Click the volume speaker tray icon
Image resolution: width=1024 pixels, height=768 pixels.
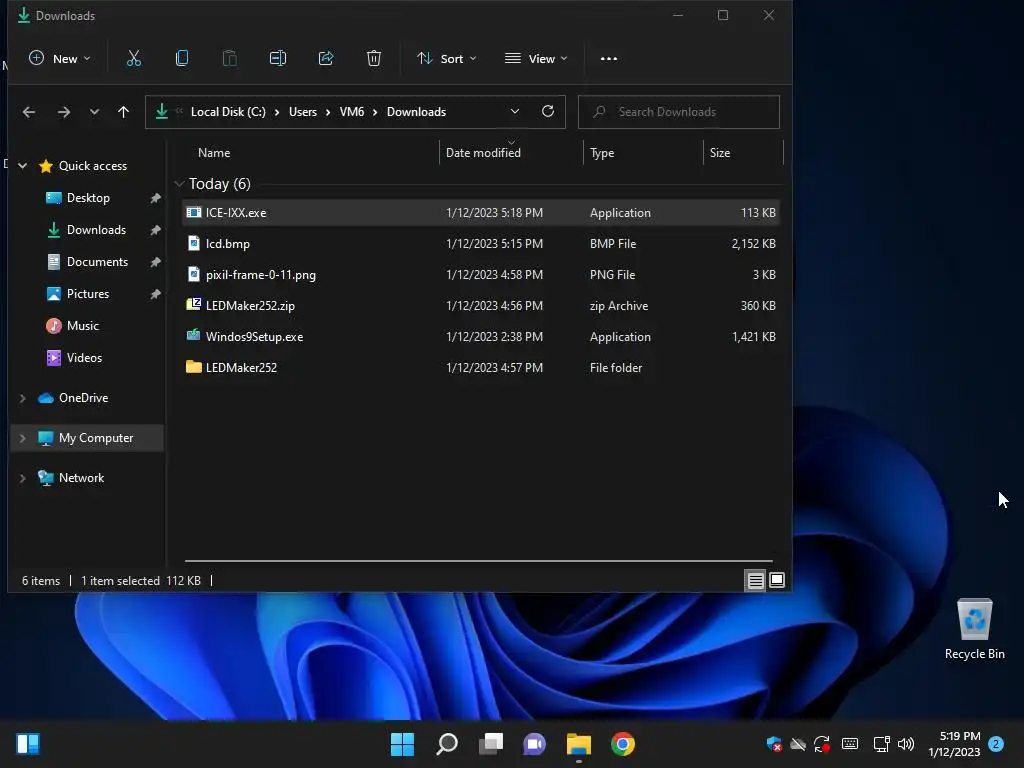(906, 744)
